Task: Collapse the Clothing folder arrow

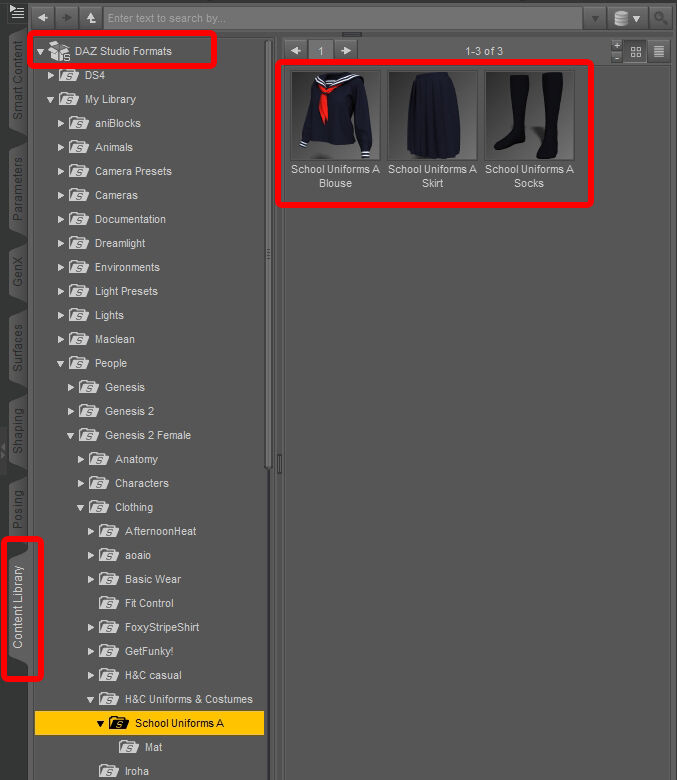Action: pyautogui.click(x=81, y=508)
